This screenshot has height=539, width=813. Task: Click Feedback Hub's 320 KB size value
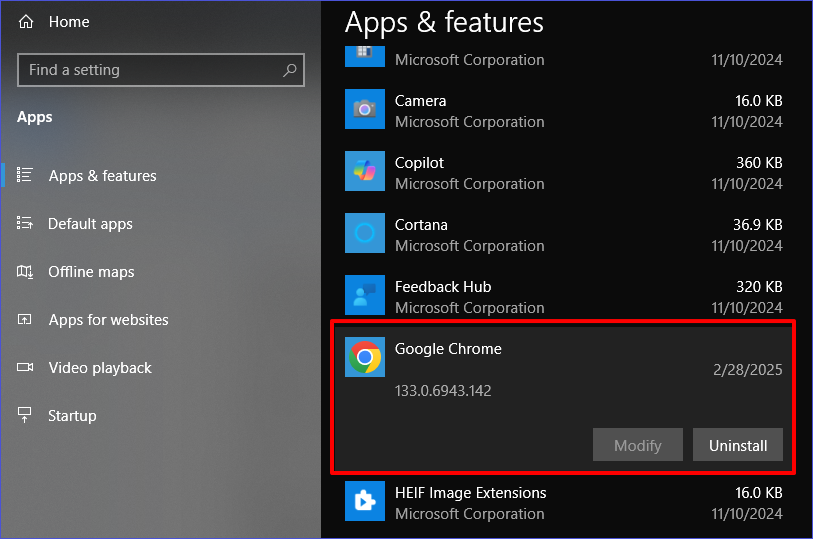(760, 287)
